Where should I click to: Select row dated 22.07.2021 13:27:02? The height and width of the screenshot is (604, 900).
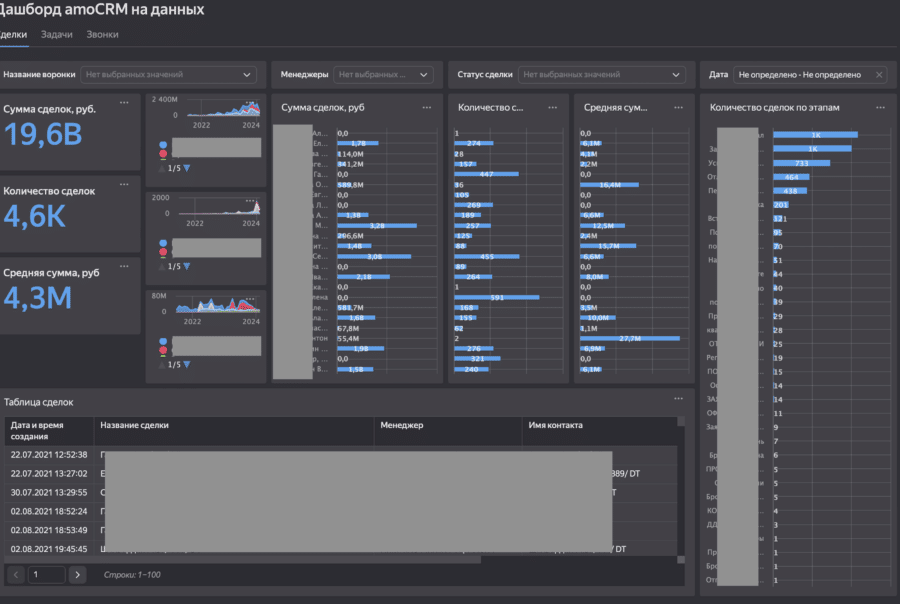tap(341, 474)
